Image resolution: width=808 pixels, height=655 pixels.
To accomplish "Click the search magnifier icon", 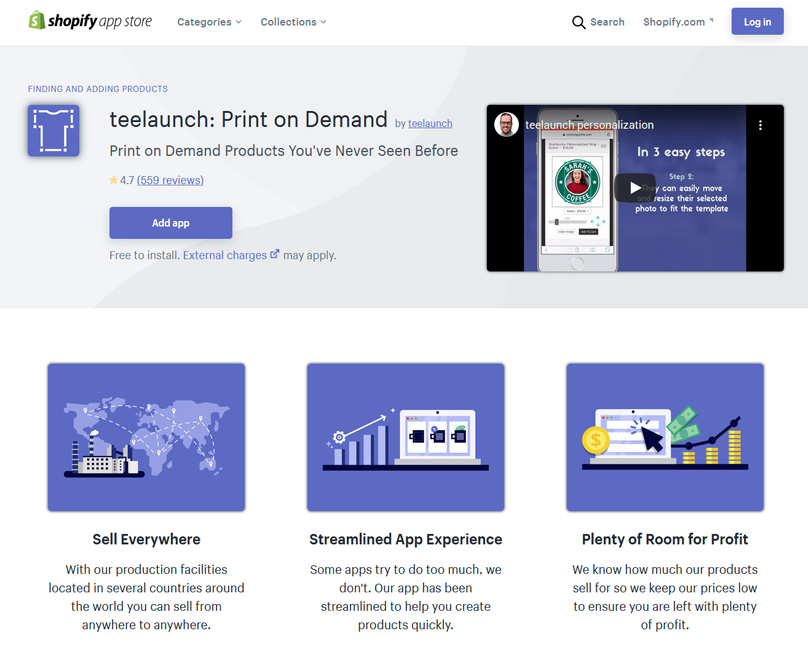I will (578, 22).
